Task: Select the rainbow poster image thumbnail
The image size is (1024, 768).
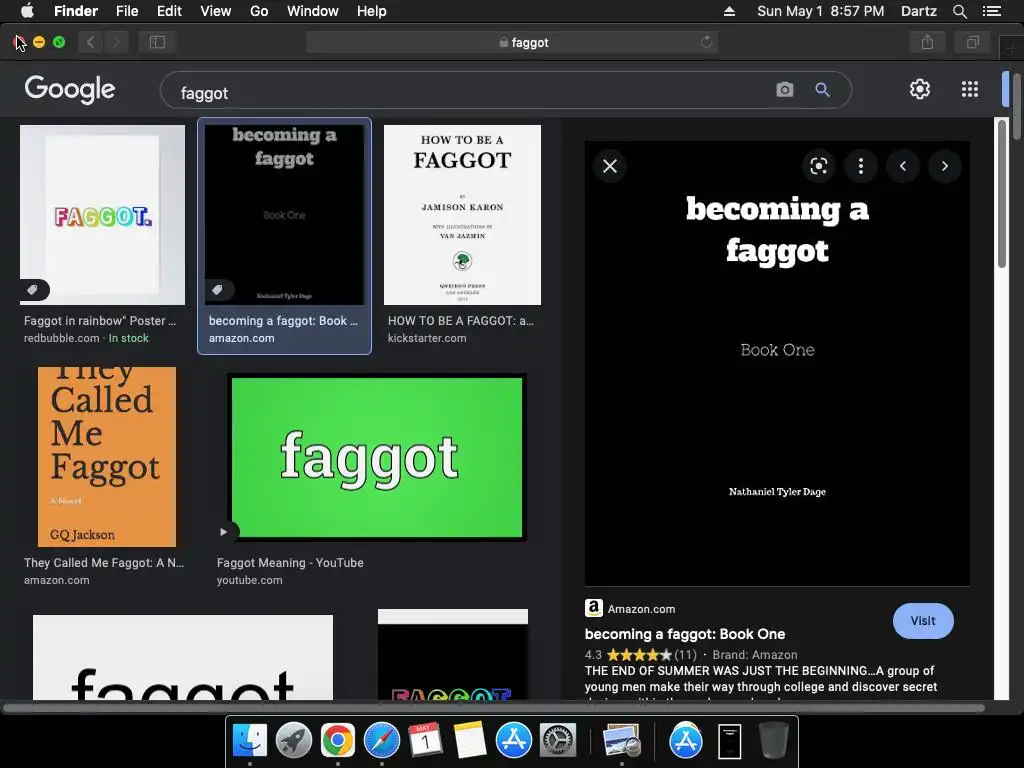Action: [x=103, y=215]
